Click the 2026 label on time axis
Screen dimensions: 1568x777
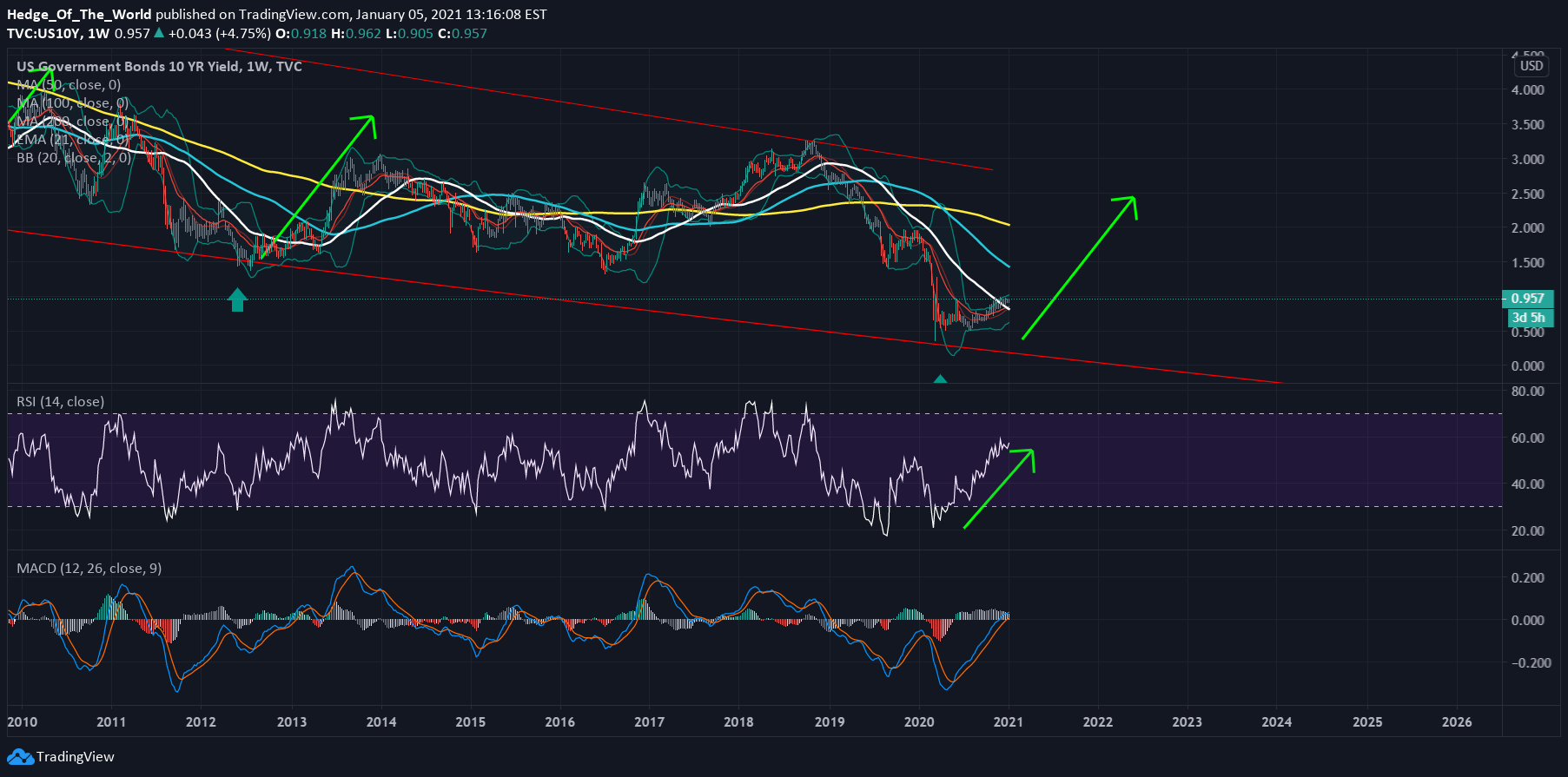pyautogui.click(x=1457, y=721)
